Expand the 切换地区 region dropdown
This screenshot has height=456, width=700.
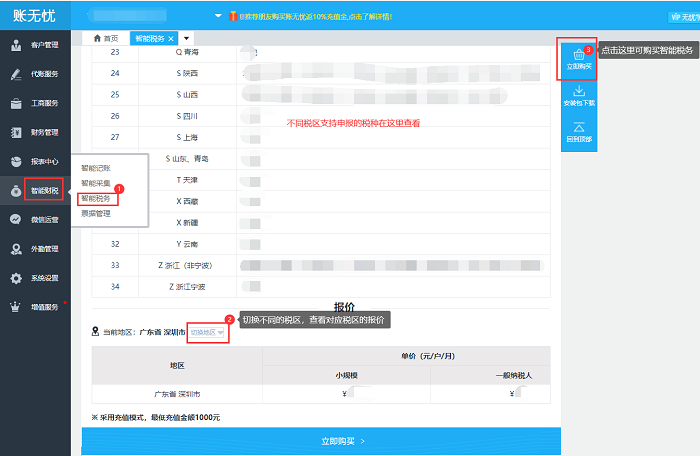[x=207, y=332]
